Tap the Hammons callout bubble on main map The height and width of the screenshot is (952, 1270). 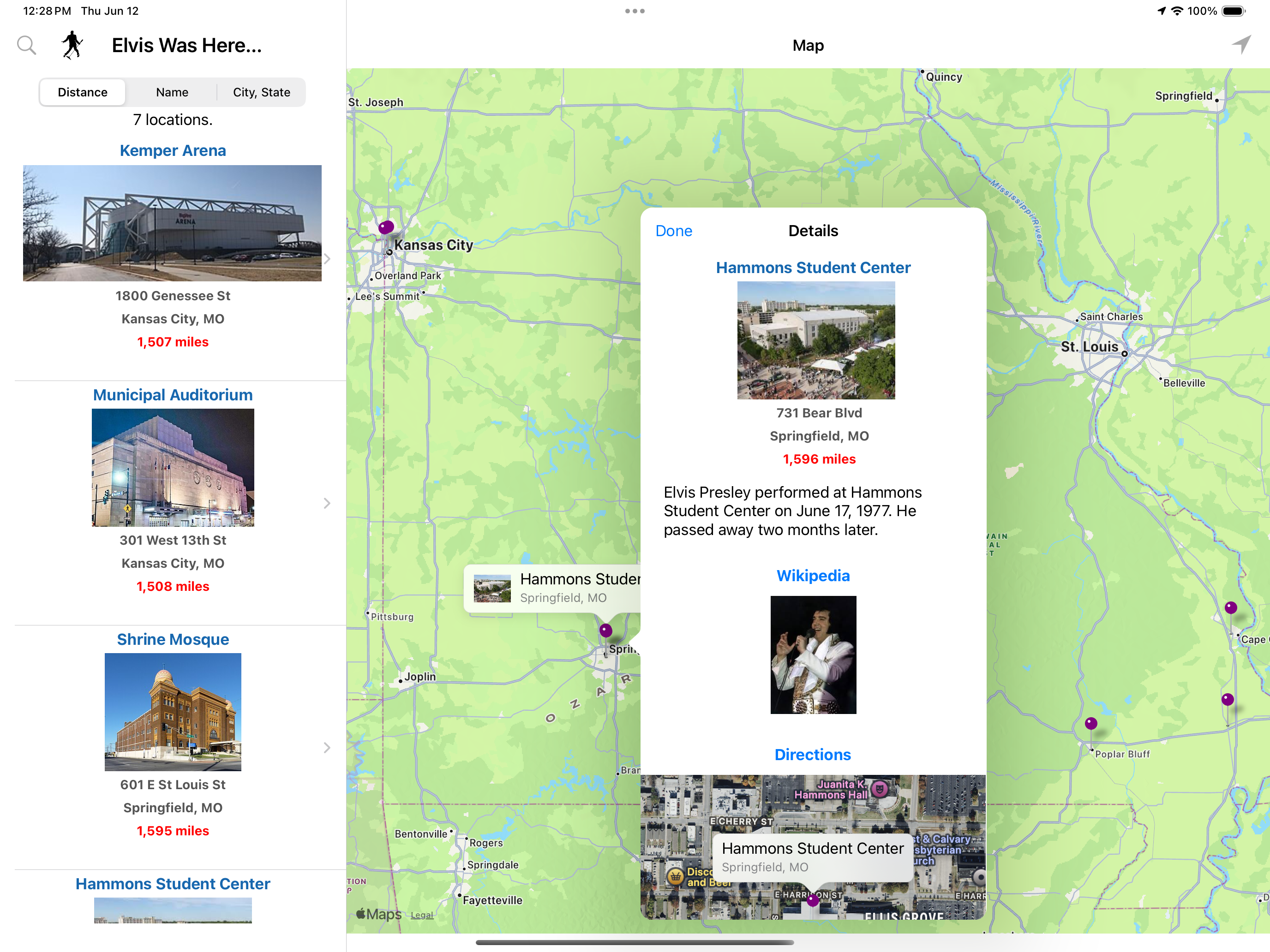tap(552, 588)
